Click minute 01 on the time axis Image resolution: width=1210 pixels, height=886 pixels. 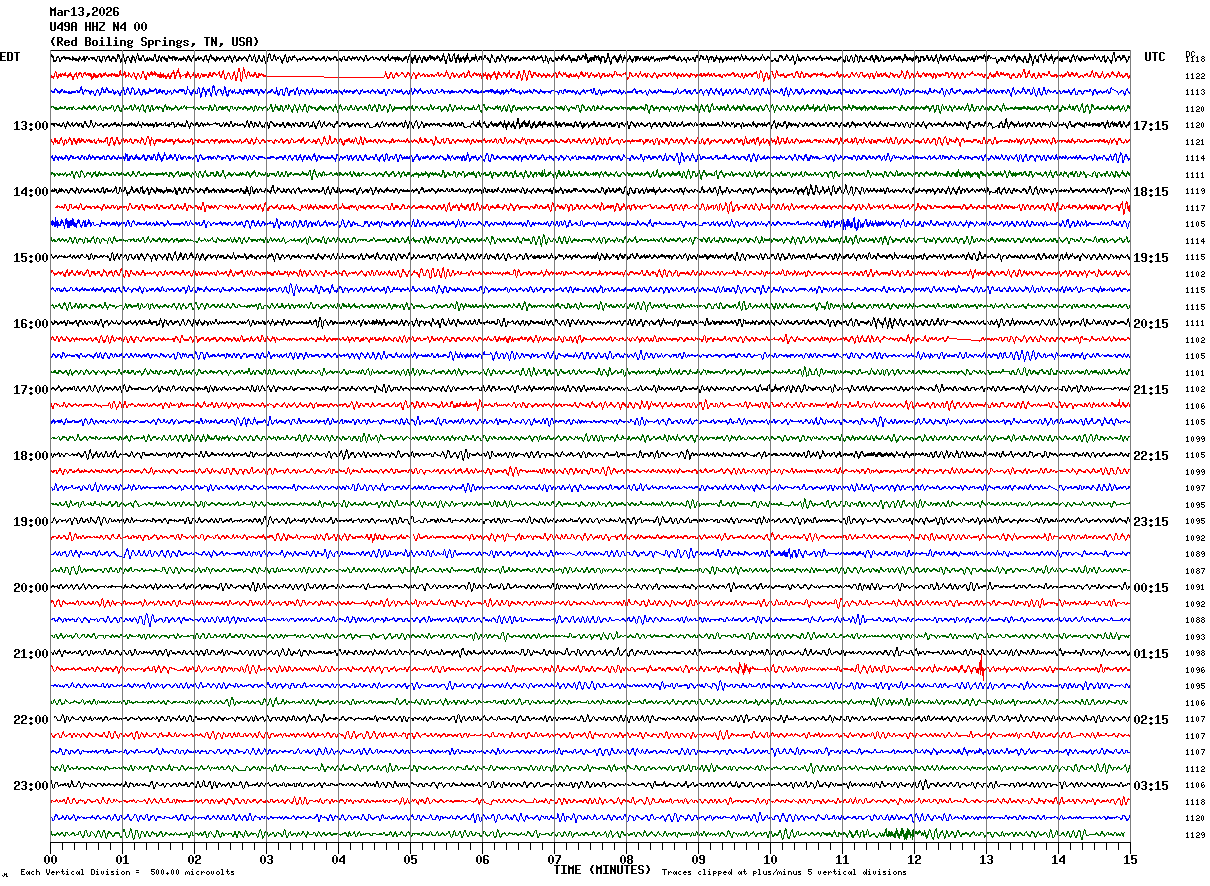point(122,859)
